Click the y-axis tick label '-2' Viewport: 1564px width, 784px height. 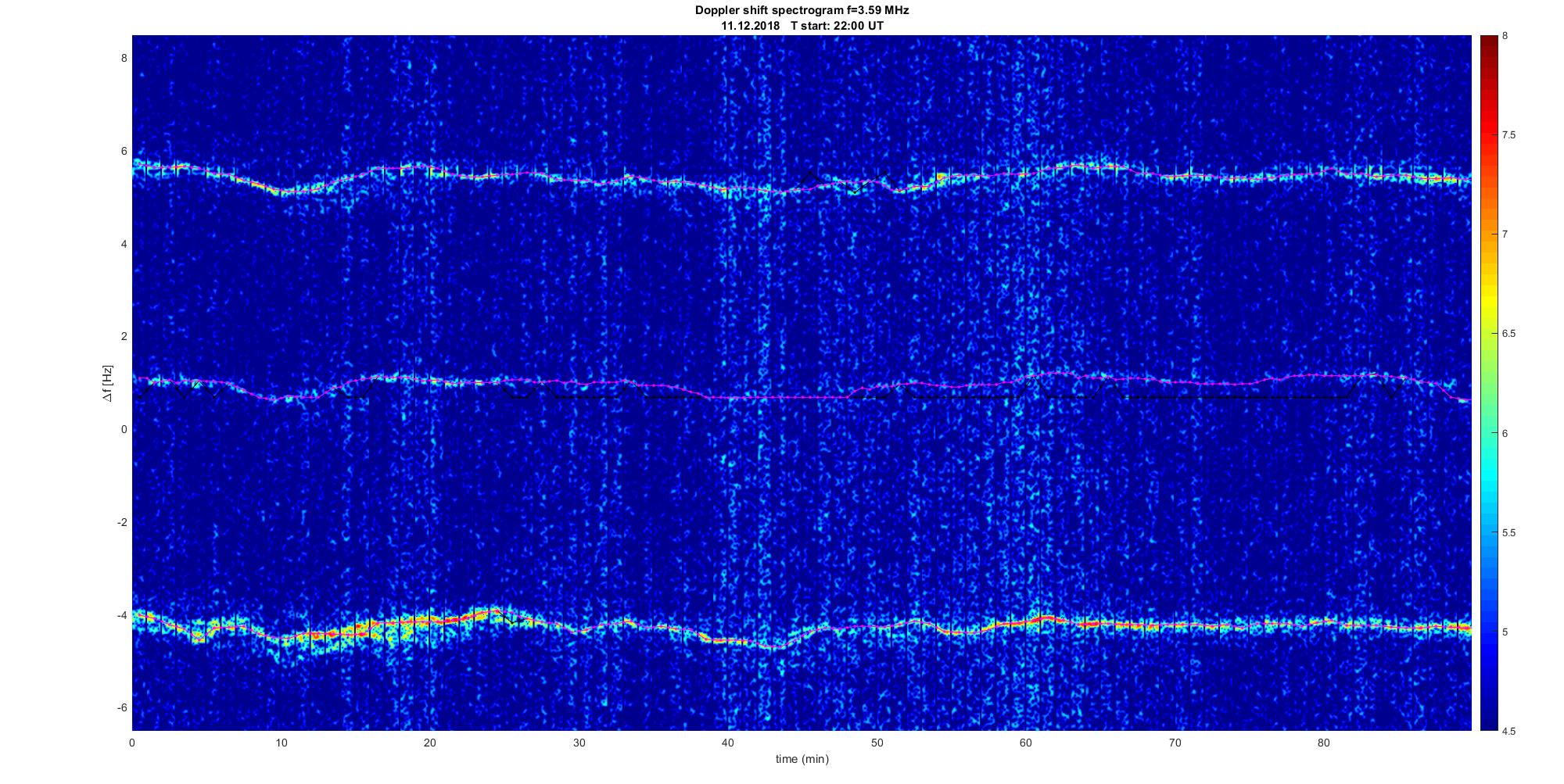(122, 522)
